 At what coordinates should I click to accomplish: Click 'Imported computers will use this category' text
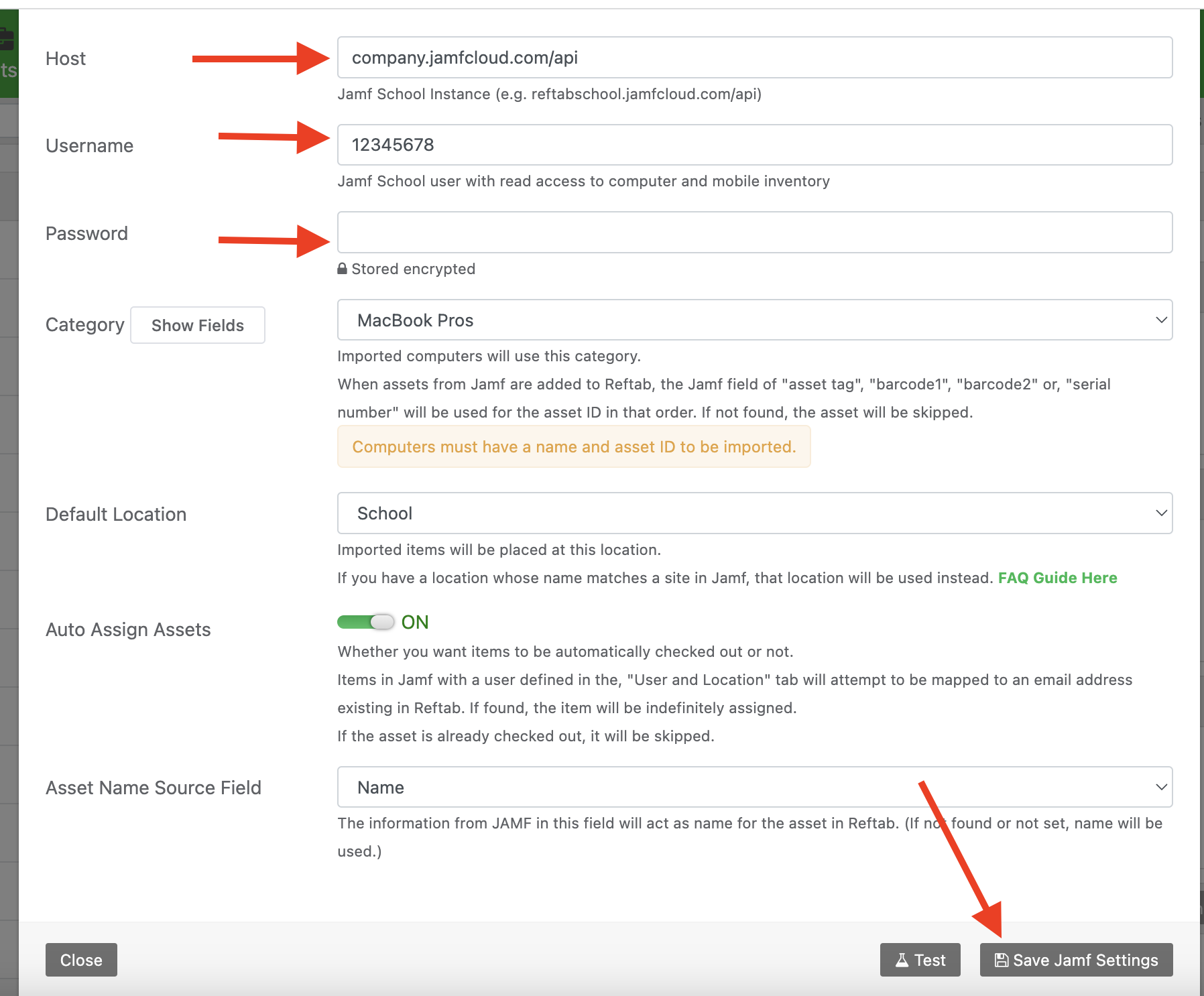point(489,356)
